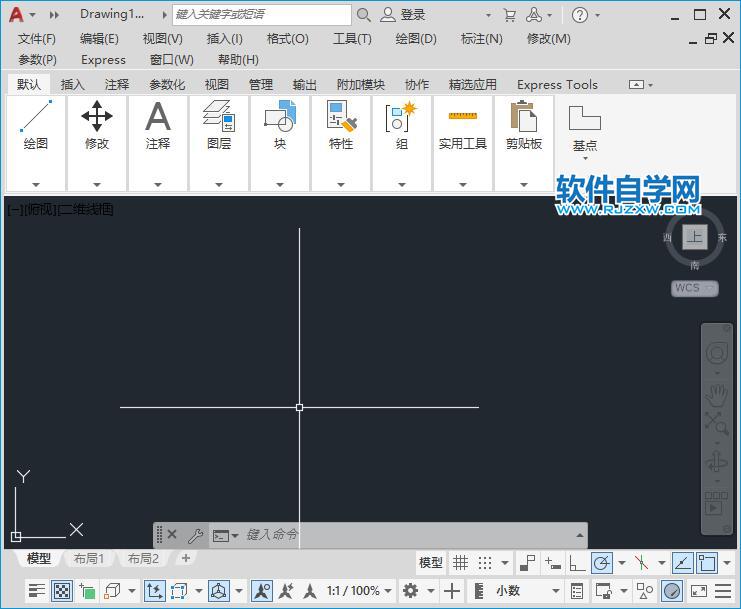Click the 模型 model space button in the status bar

coord(431,563)
